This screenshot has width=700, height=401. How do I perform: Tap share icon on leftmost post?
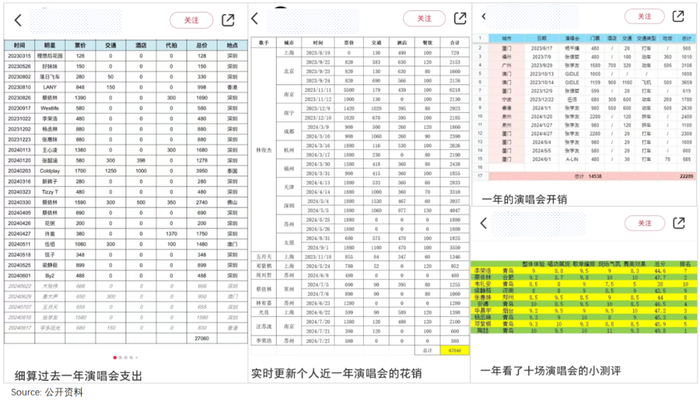click(228, 20)
